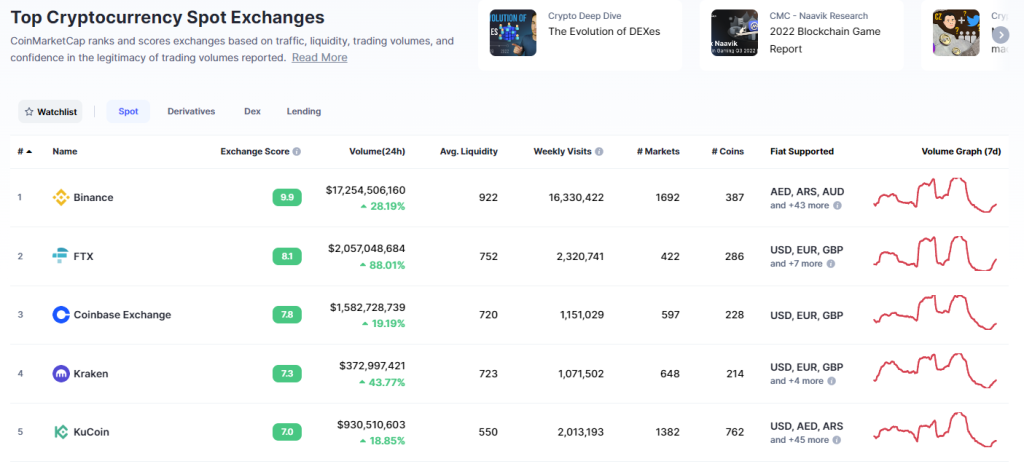Click the Coinbase Exchange logo icon

[x=61, y=315]
